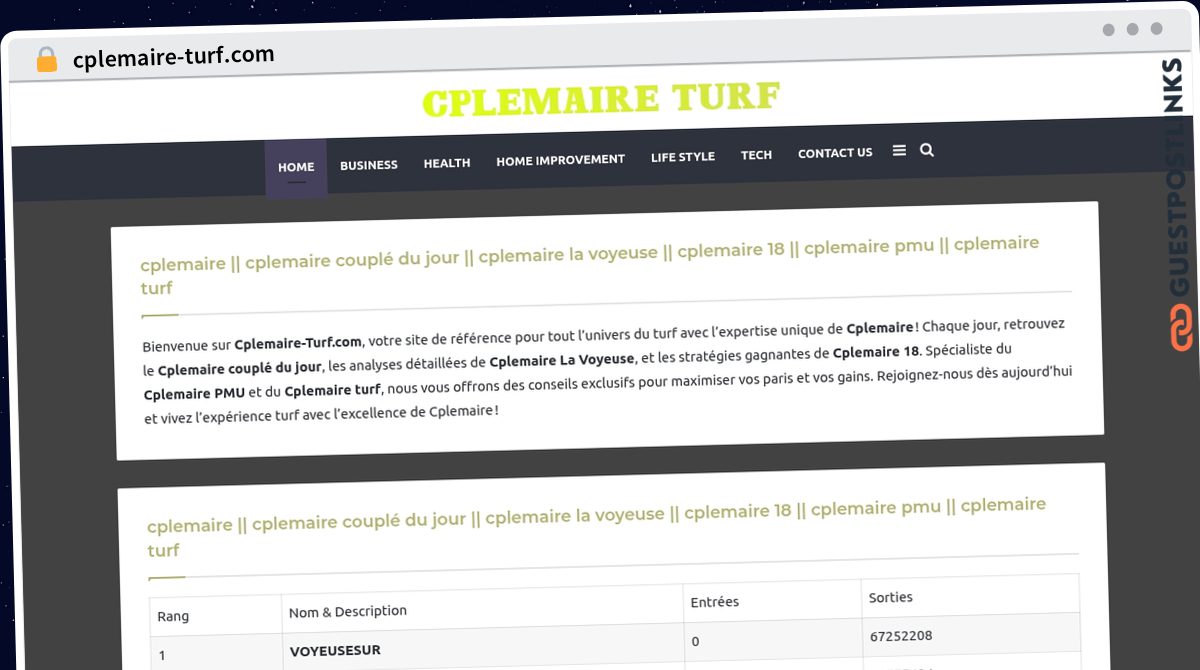This screenshot has width=1200, height=670.
Task: Go to HOME IMPROVEMENT section
Action: click(x=560, y=160)
